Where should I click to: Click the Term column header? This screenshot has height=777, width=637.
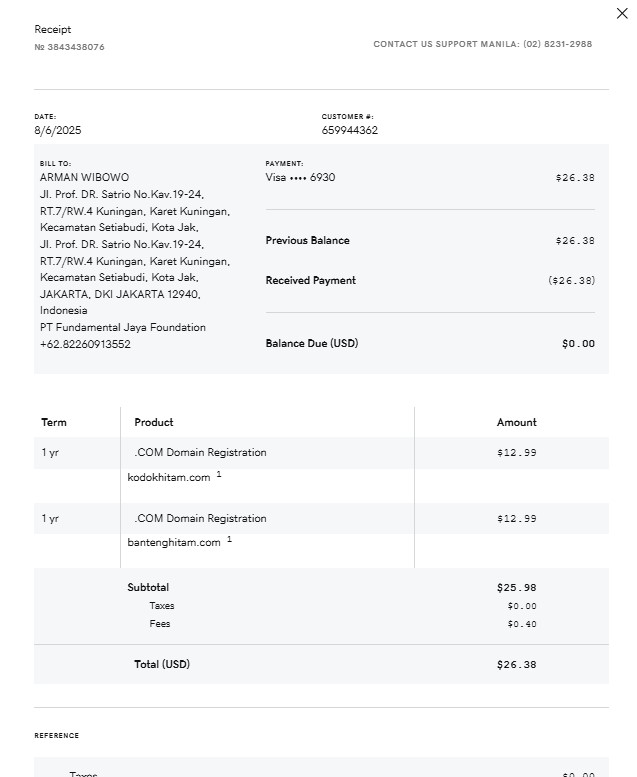(x=54, y=422)
